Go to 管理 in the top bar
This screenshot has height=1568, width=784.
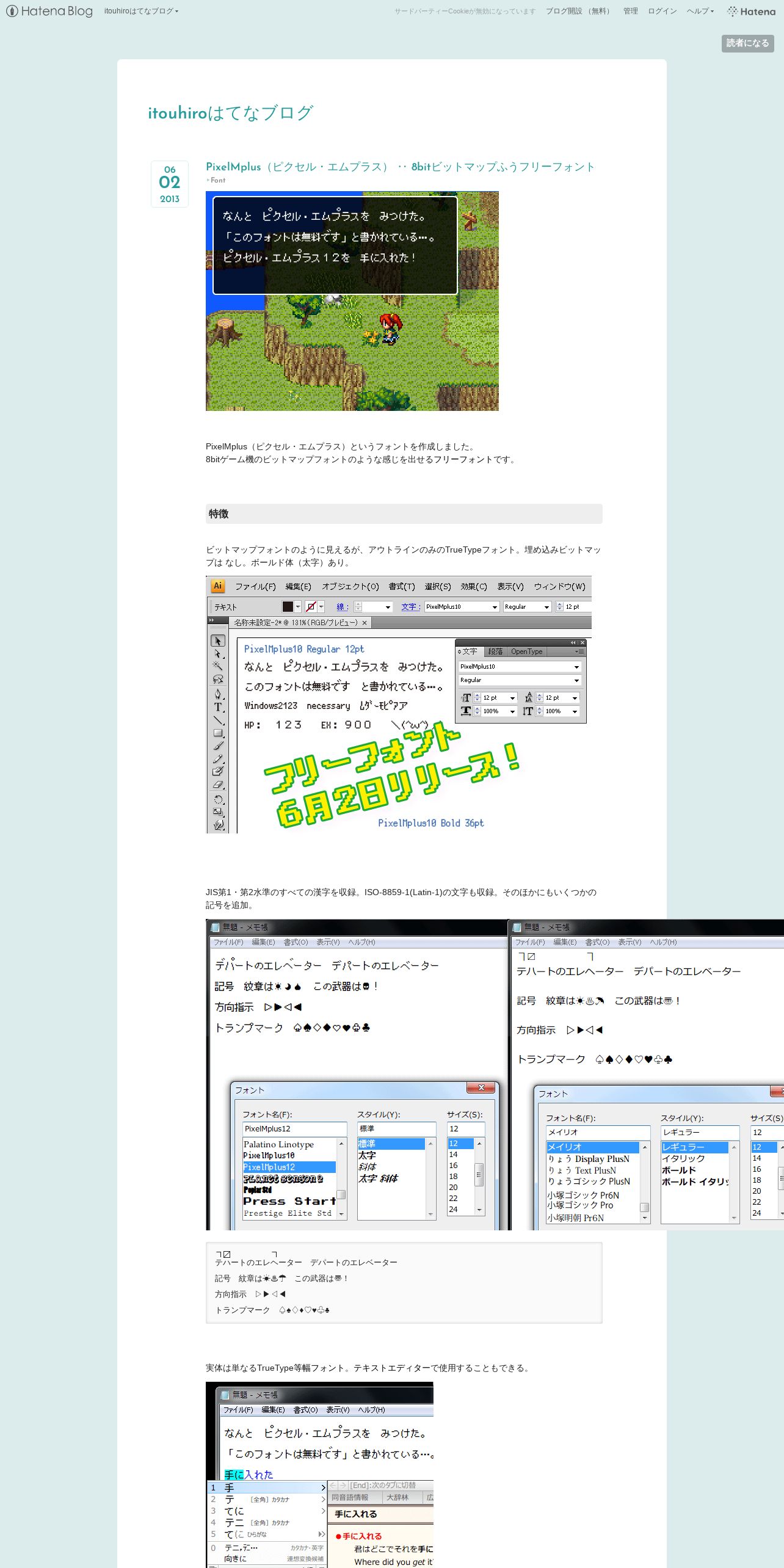pyautogui.click(x=630, y=11)
